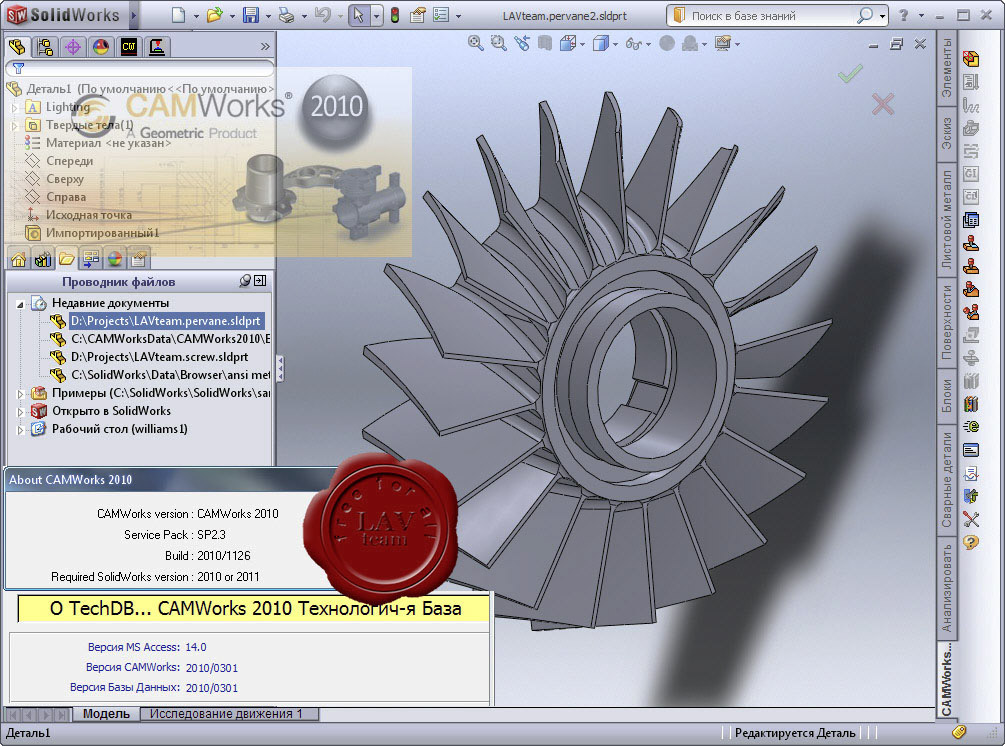
Task: Open the Options list icon
Action: [x=441, y=15]
